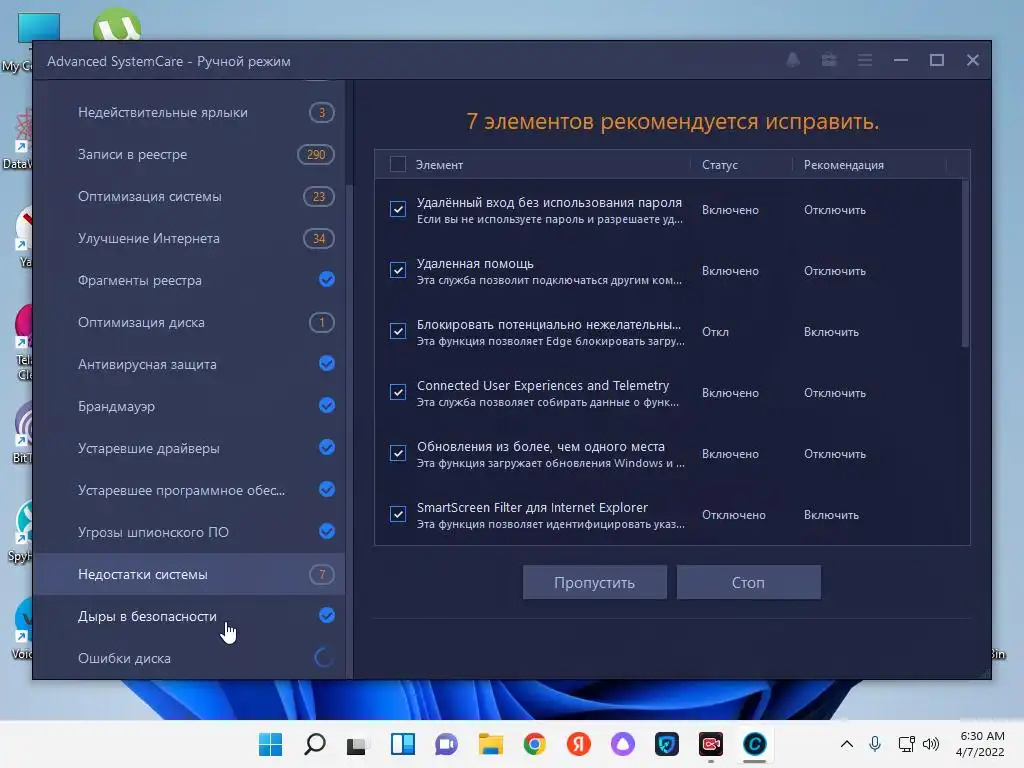Launch Google Chrome from the taskbar
The height and width of the screenshot is (768, 1024).
tap(535, 744)
